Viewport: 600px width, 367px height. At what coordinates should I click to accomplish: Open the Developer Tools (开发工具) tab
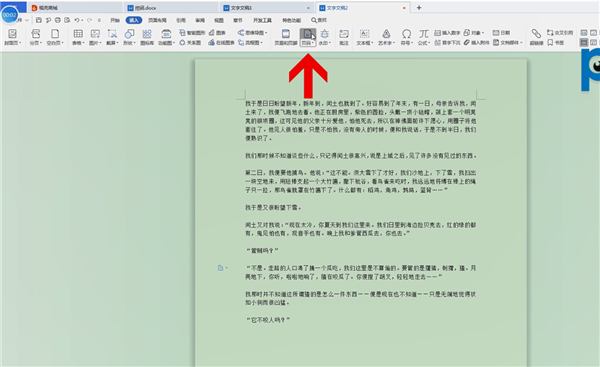pos(262,20)
